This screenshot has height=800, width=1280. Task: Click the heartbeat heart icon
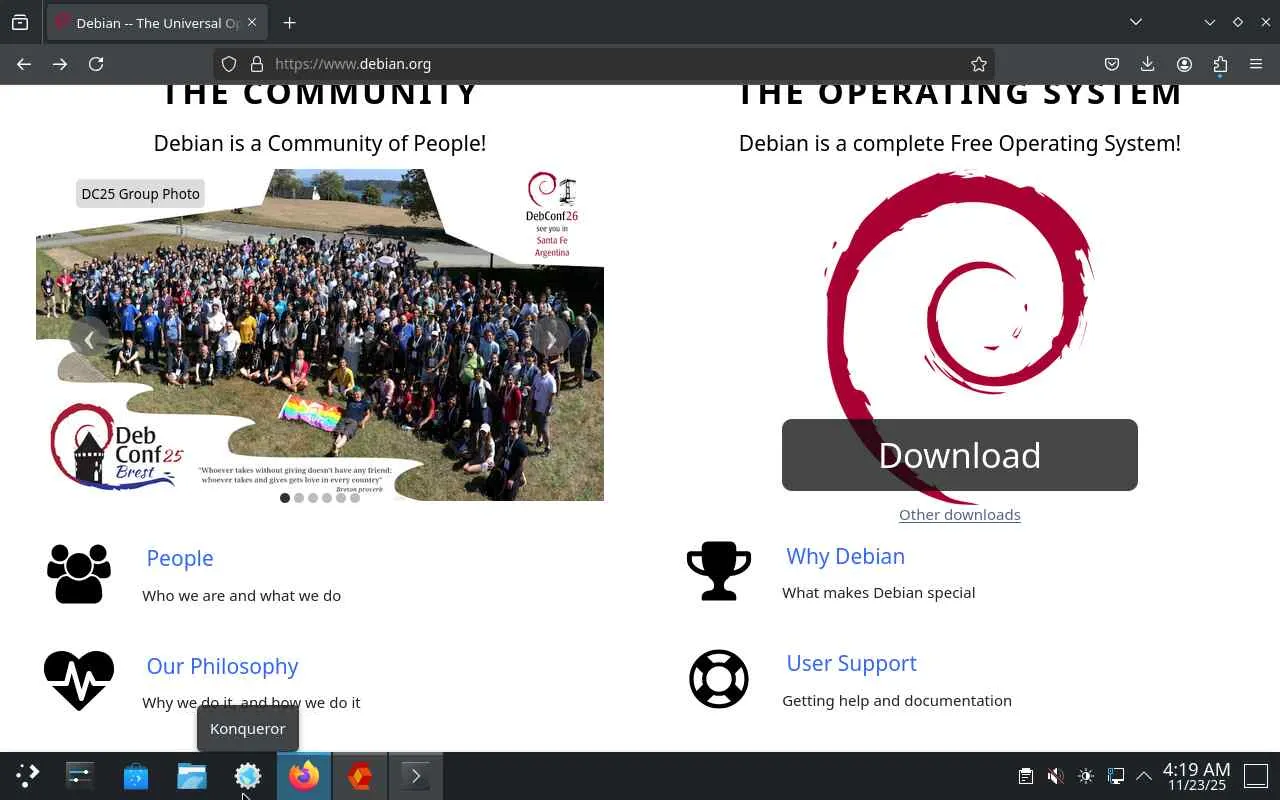tap(79, 680)
